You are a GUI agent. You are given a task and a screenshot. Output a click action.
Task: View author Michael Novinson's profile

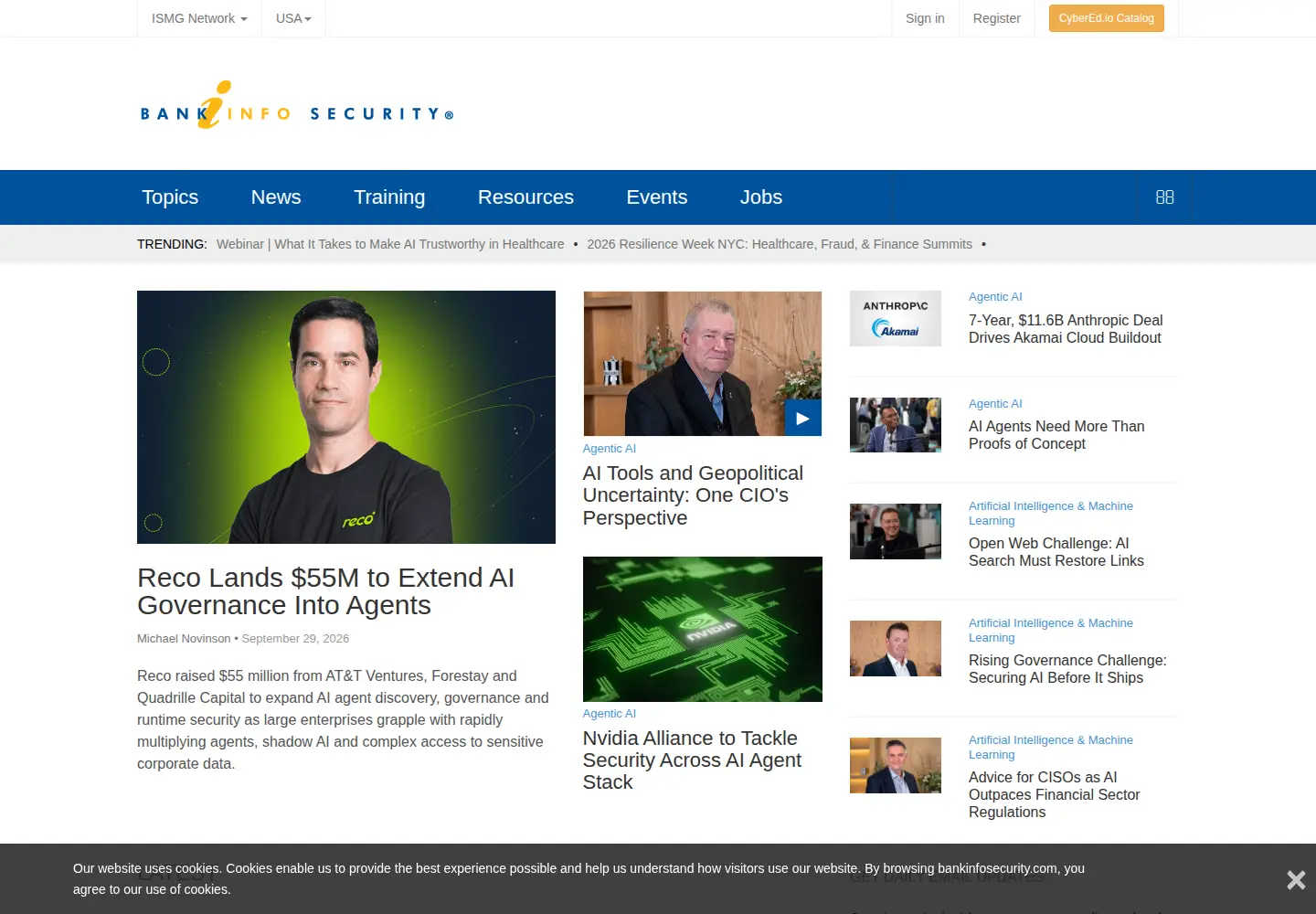pyautogui.click(x=184, y=639)
